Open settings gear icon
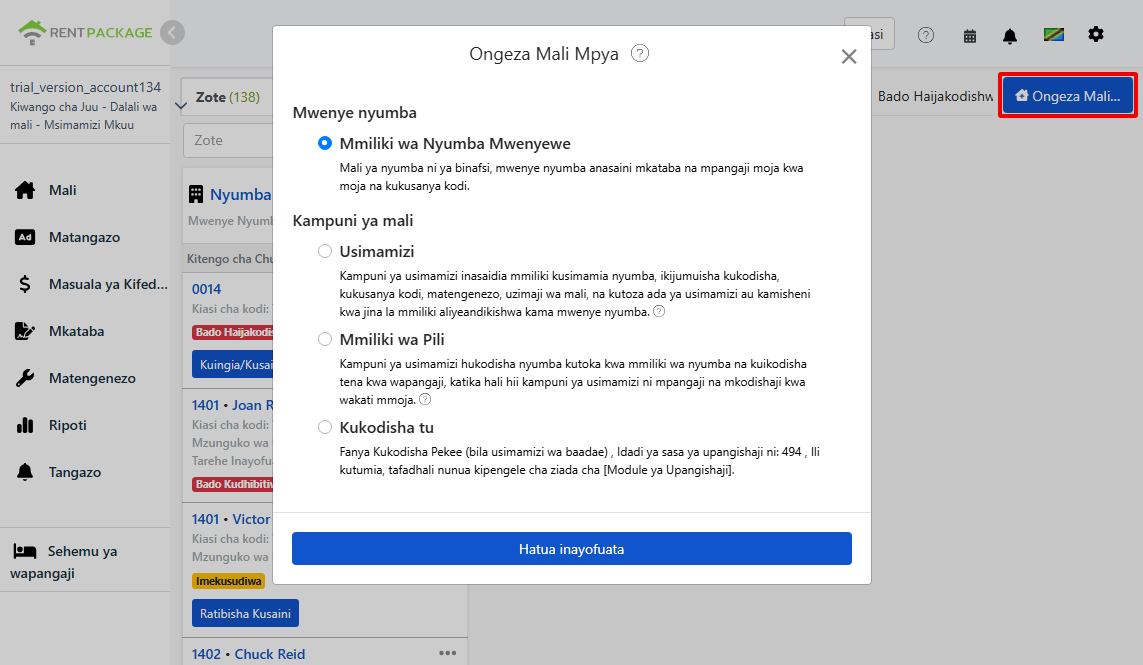Image resolution: width=1143 pixels, height=665 pixels. coord(1096,34)
